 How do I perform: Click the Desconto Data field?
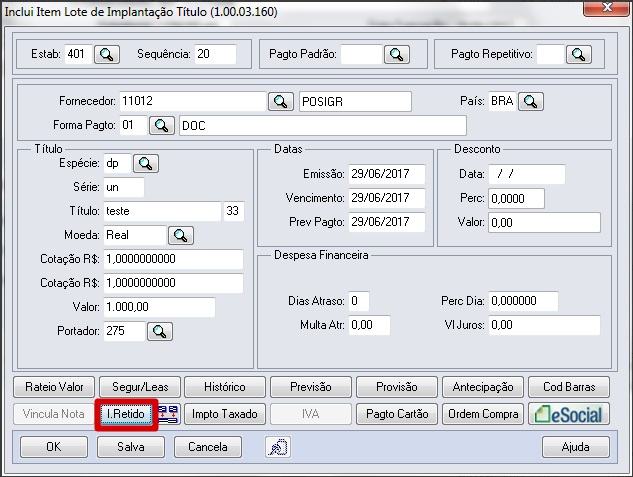527,174
